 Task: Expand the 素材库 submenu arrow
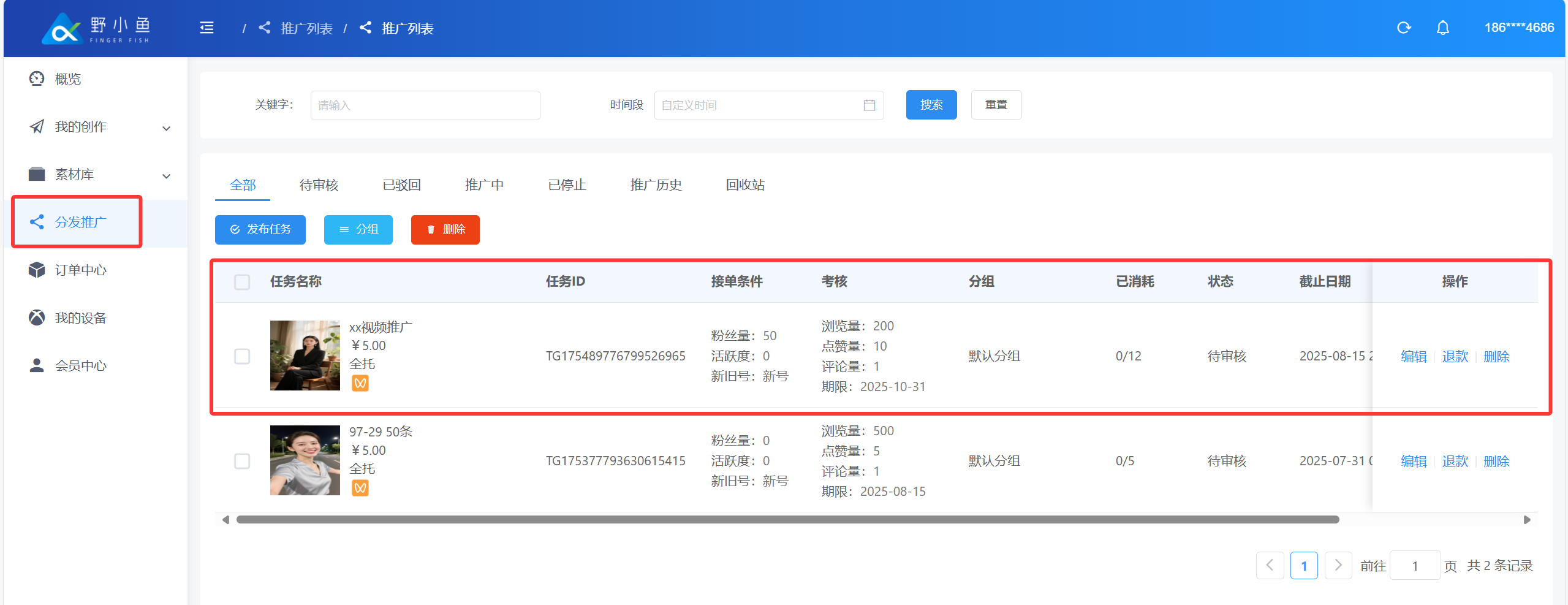pyautogui.click(x=166, y=176)
